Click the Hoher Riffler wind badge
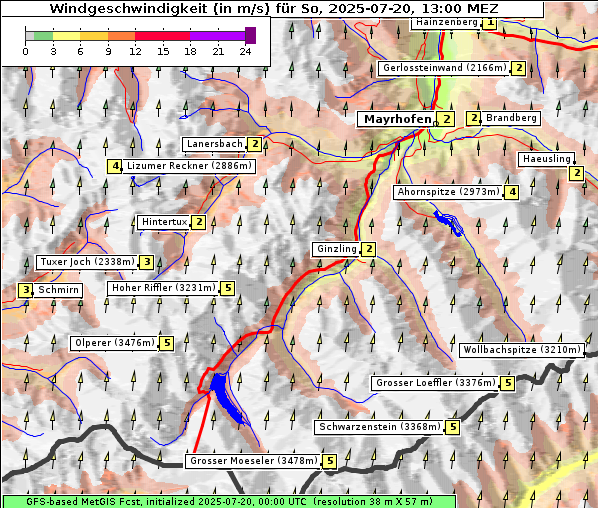This screenshot has height=508, width=598. click(227, 288)
